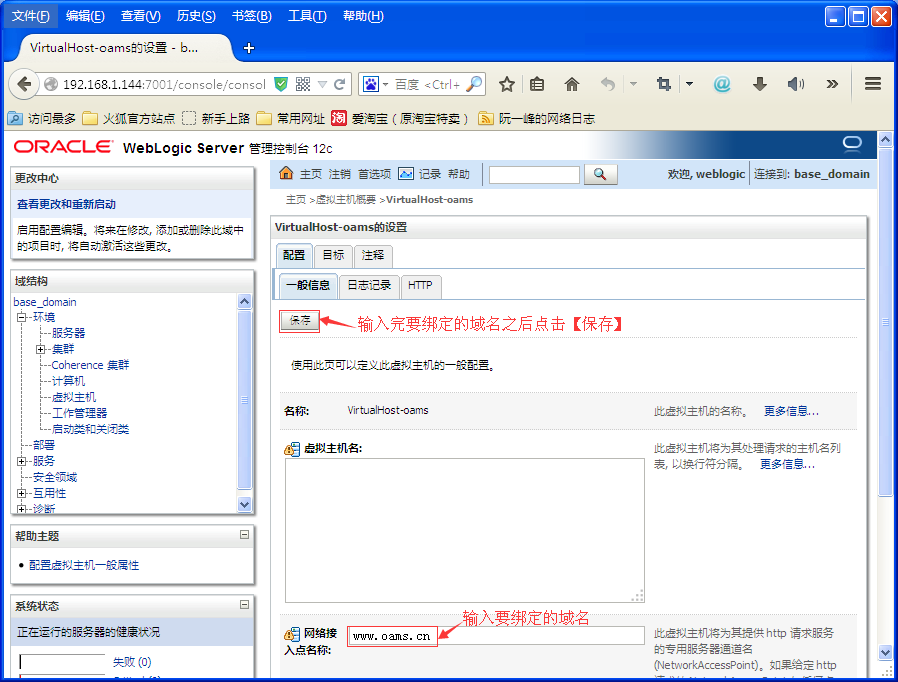Open 虚拟主机概要 breadcrumb link
Image resolution: width=898 pixels, height=682 pixels.
click(x=346, y=200)
